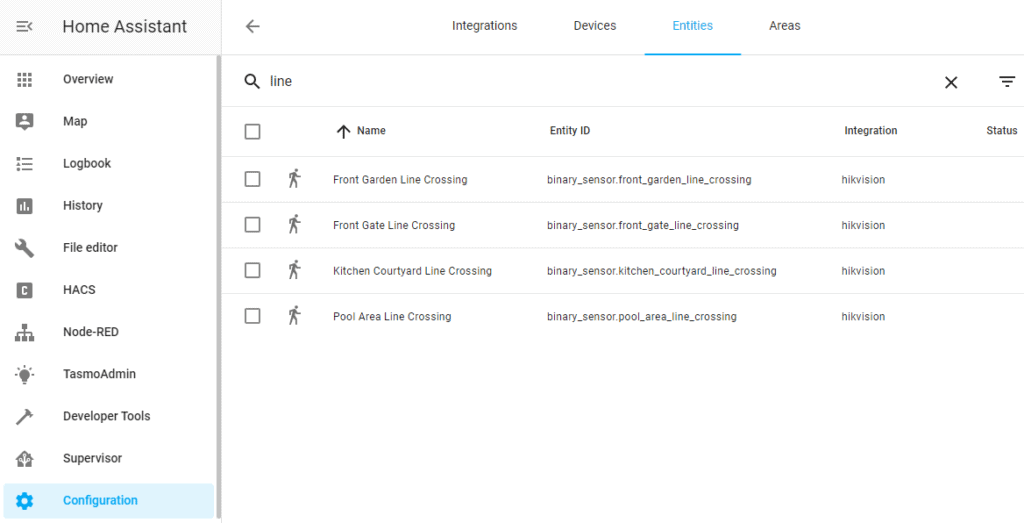Open the entity filter menu icon
The height and width of the screenshot is (523, 1024).
(x=1007, y=82)
